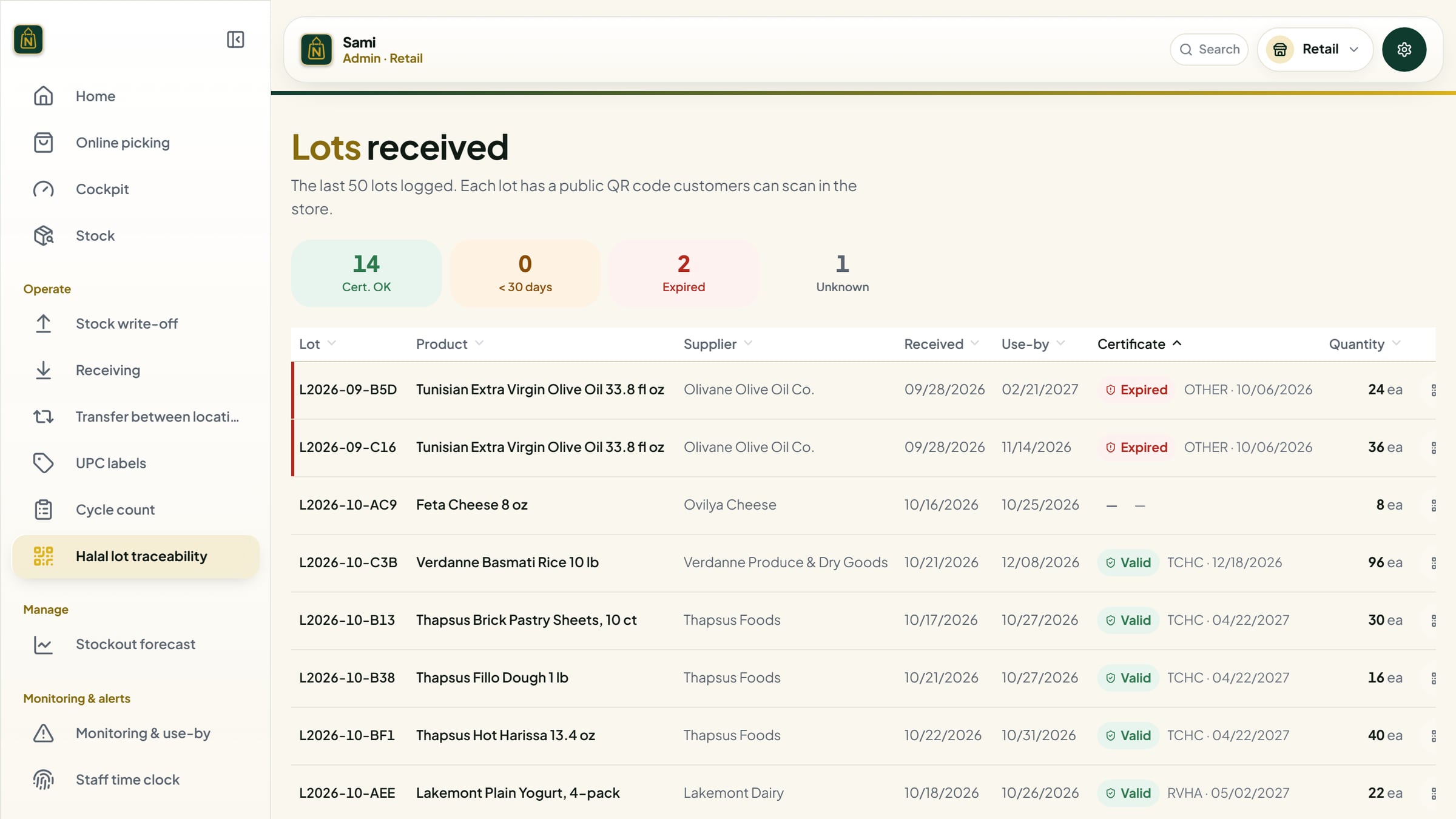Open the settings gear button

pyautogui.click(x=1404, y=49)
